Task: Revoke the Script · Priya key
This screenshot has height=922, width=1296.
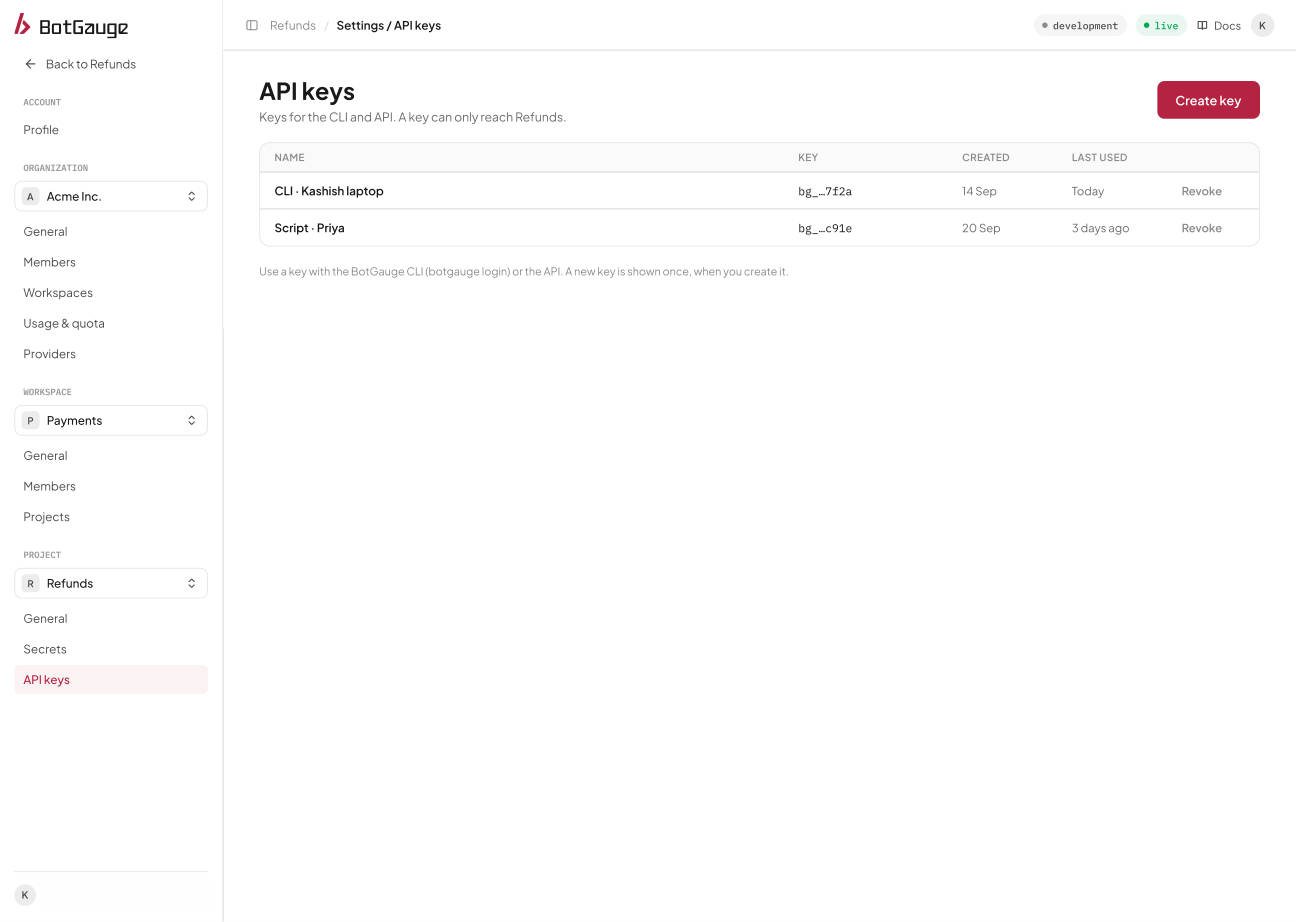Action: [1201, 228]
